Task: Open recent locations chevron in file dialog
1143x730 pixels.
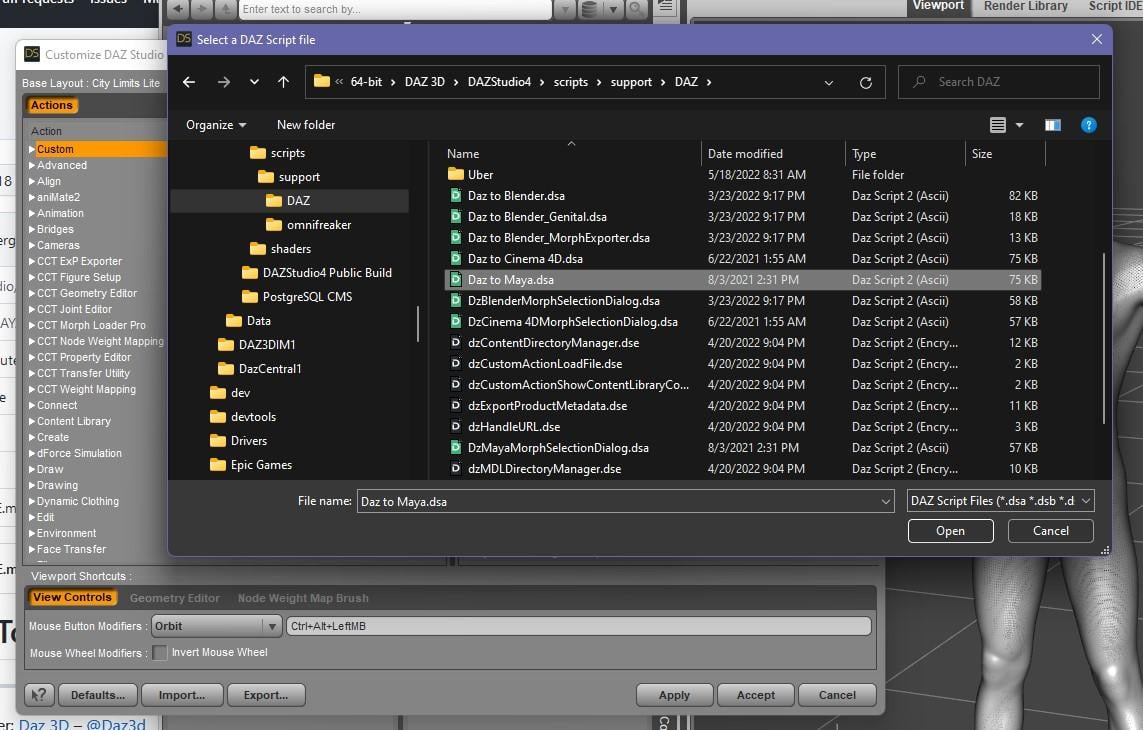Action: [254, 82]
